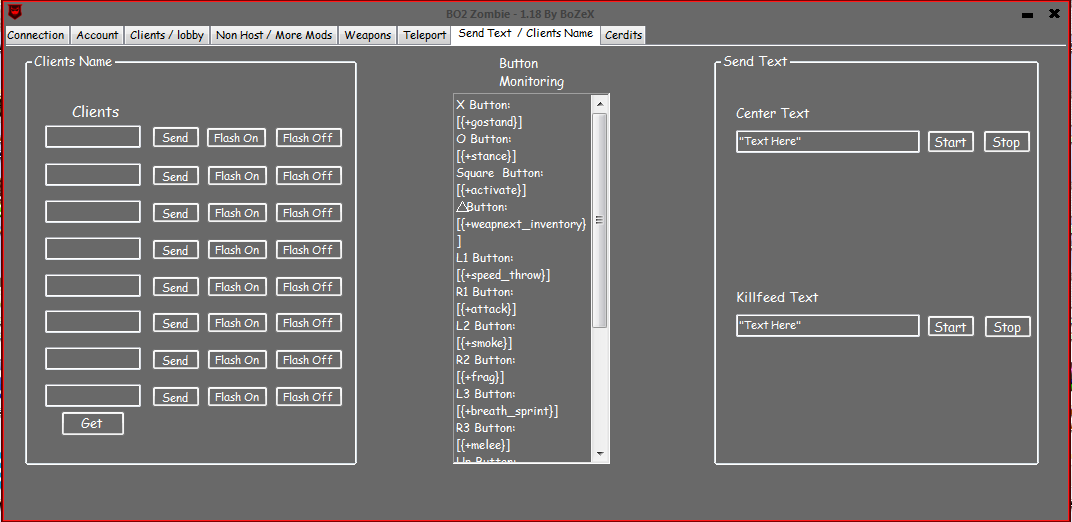Click Flash Off for the third client
The width and height of the screenshot is (1072, 522).
308,212
